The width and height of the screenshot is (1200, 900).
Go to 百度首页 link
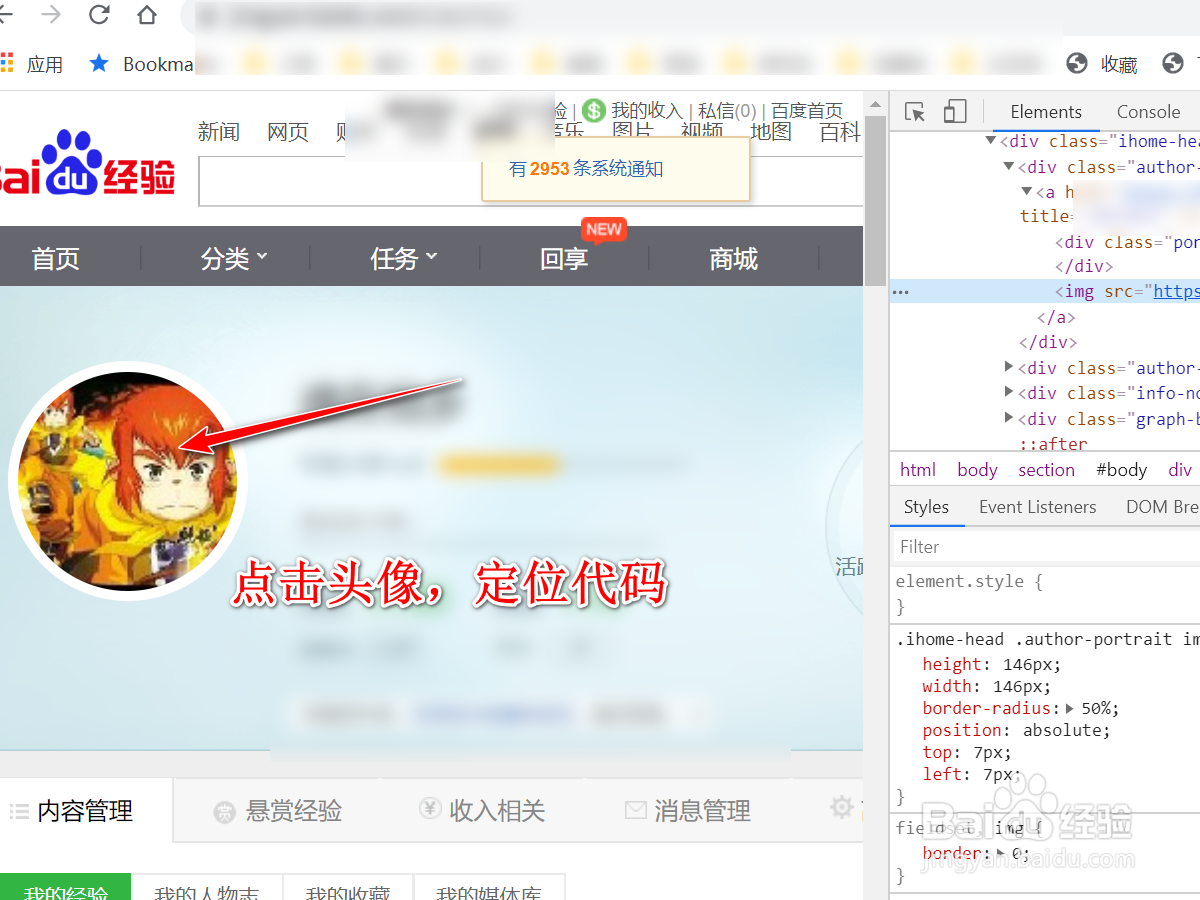coord(807,111)
